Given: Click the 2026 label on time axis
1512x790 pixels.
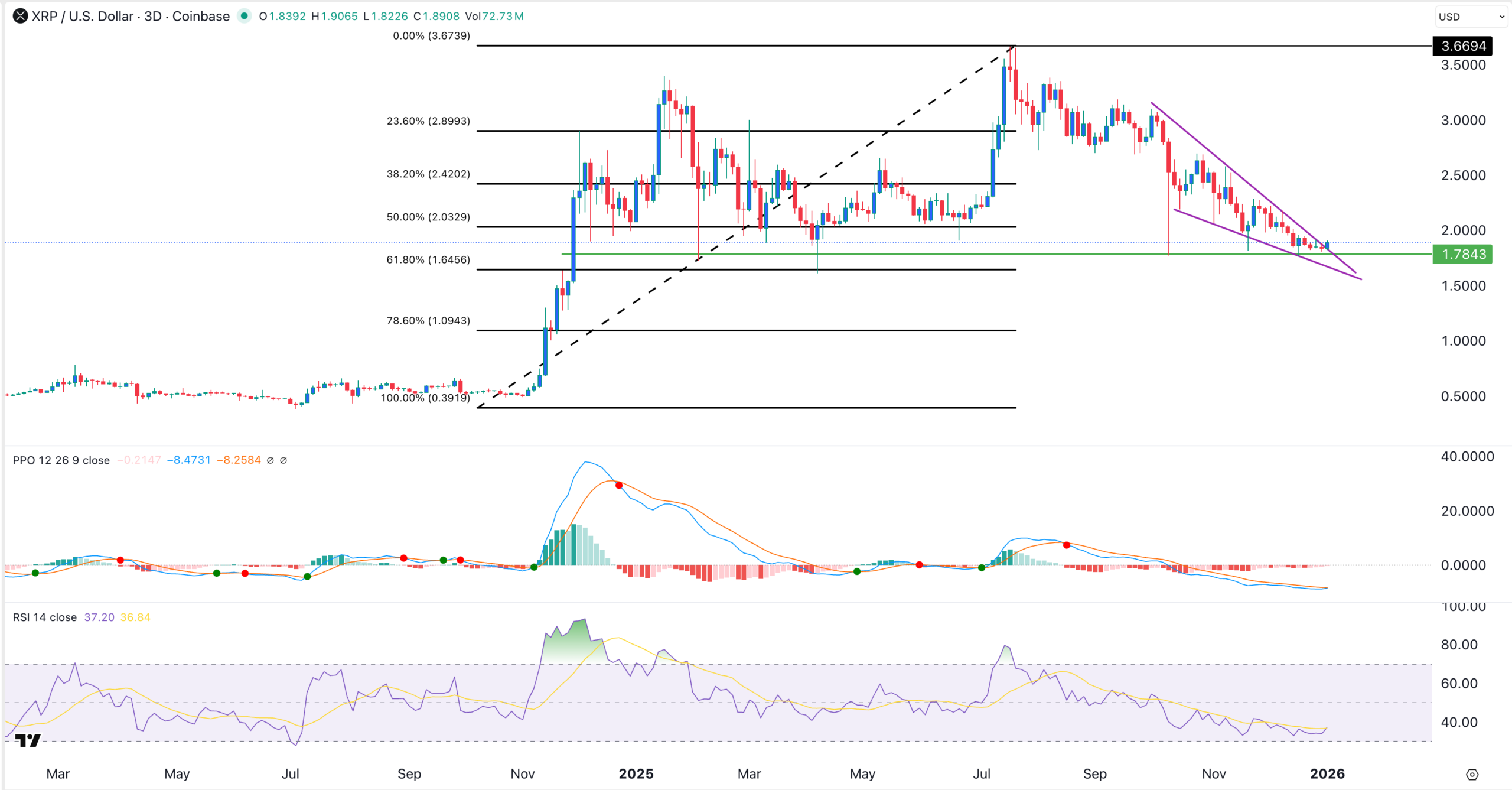Looking at the screenshot, I should (x=1327, y=774).
